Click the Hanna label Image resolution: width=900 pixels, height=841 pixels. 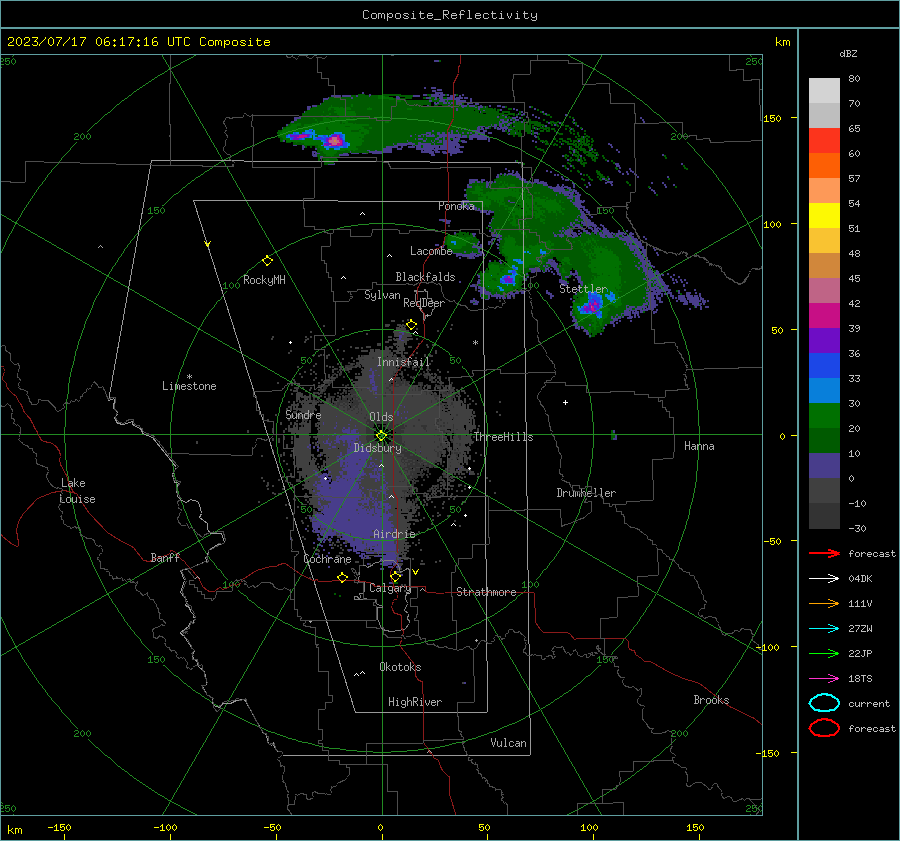[699, 446]
